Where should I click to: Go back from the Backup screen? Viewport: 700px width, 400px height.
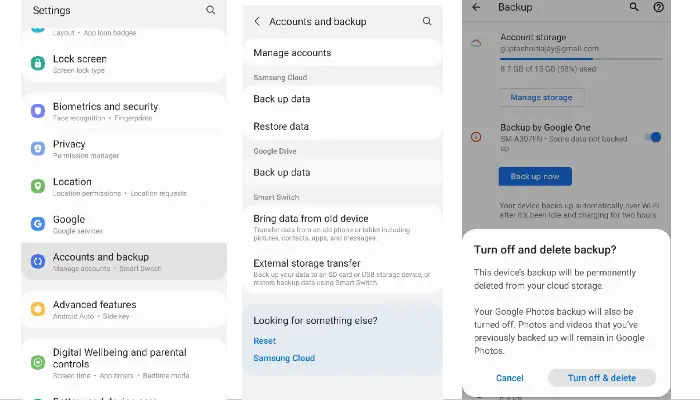476,7
